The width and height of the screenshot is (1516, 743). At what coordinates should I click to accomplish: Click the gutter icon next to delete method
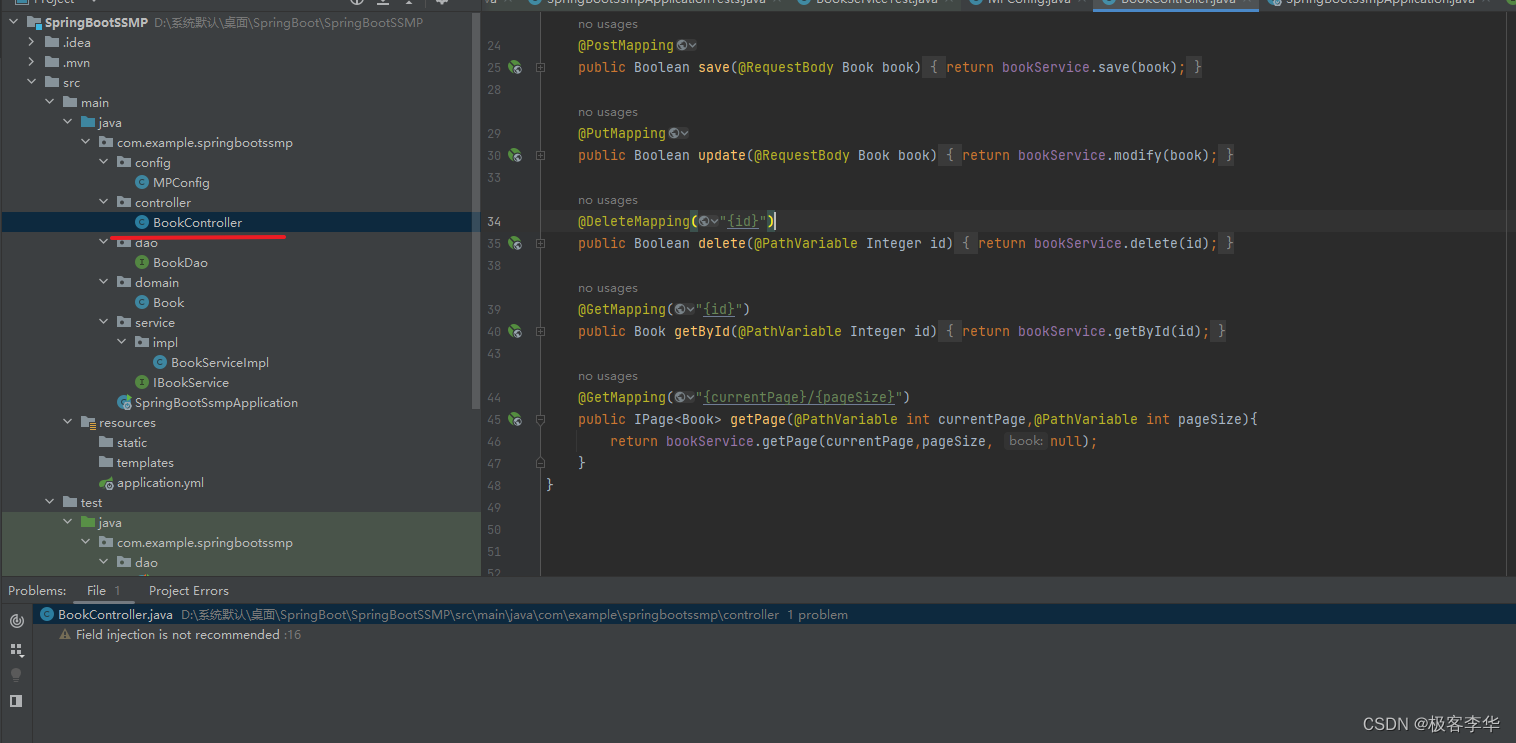click(514, 244)
